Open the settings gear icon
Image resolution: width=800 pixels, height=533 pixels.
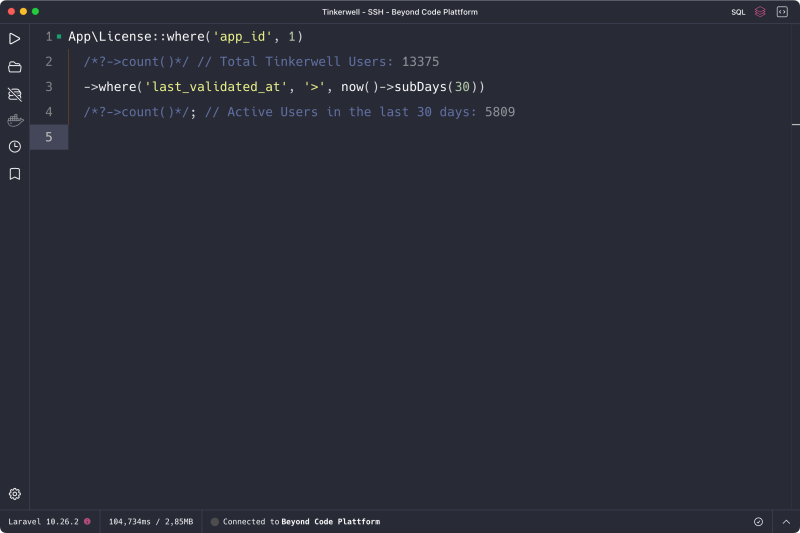tap(15, 494)
